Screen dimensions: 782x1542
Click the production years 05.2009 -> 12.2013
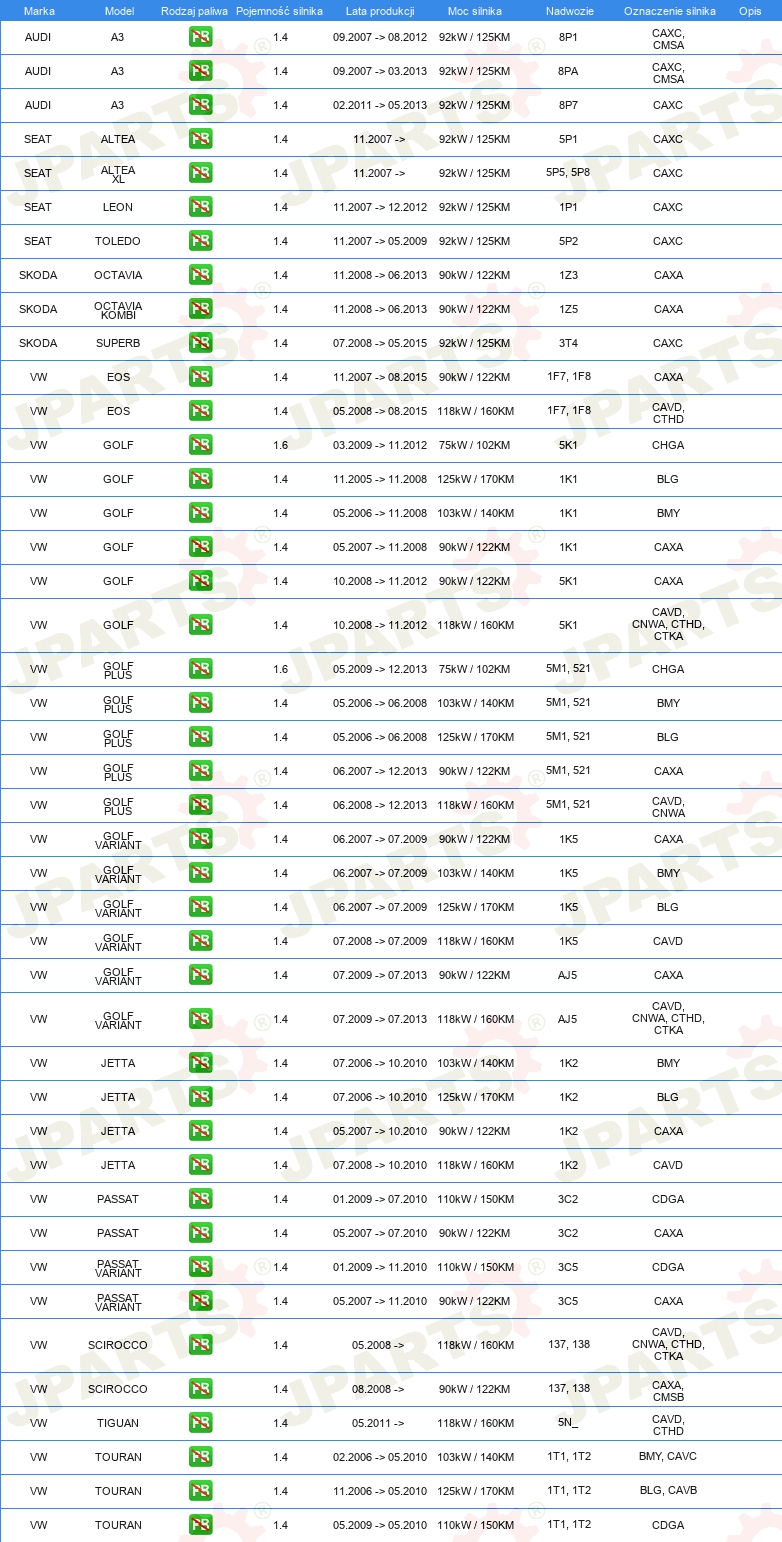380,669
